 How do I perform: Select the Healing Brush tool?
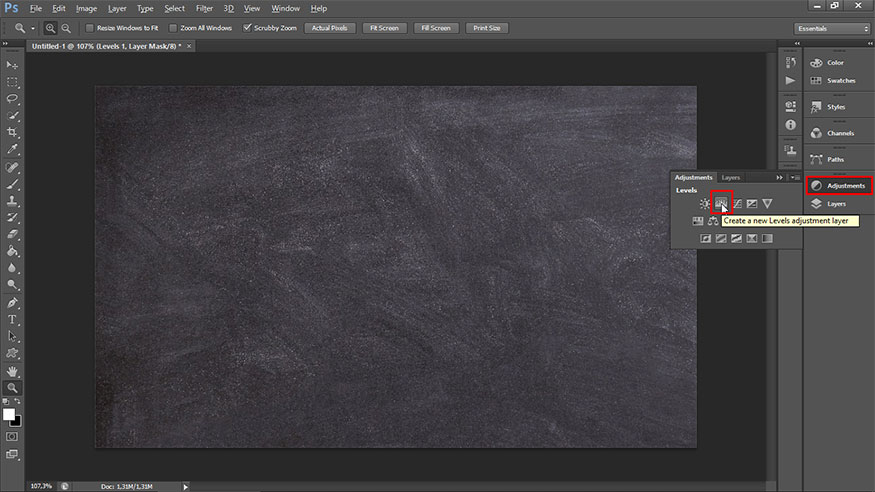pyautogui.click(x=12, y=167)
